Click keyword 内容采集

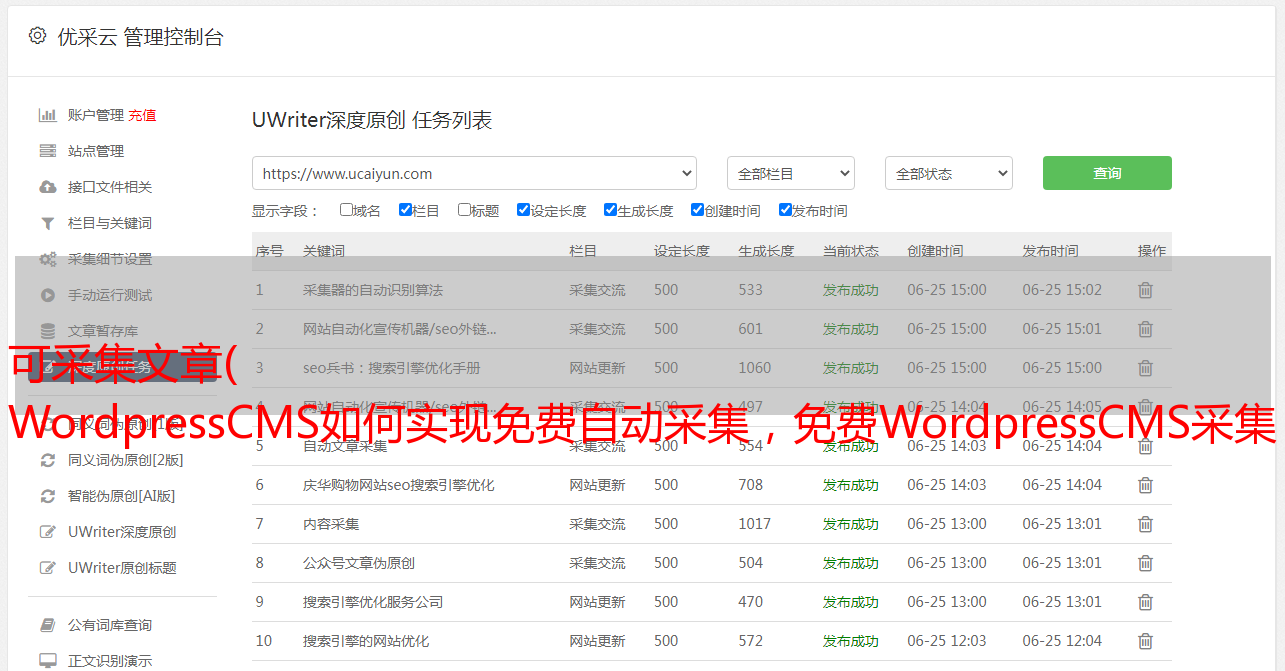pos(331,524)
